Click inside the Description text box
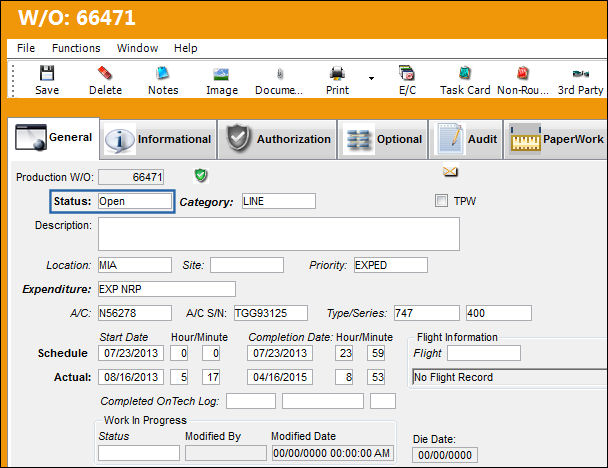This screenshot has height=468, width=608. pyautogui.click(x=279, y=234)
